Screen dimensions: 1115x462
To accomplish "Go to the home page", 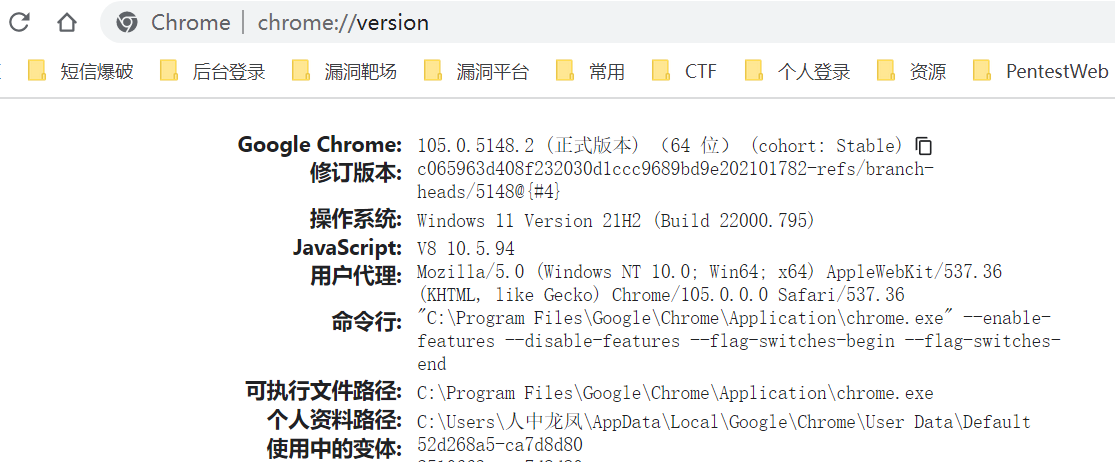I will [x=66, y=22].
